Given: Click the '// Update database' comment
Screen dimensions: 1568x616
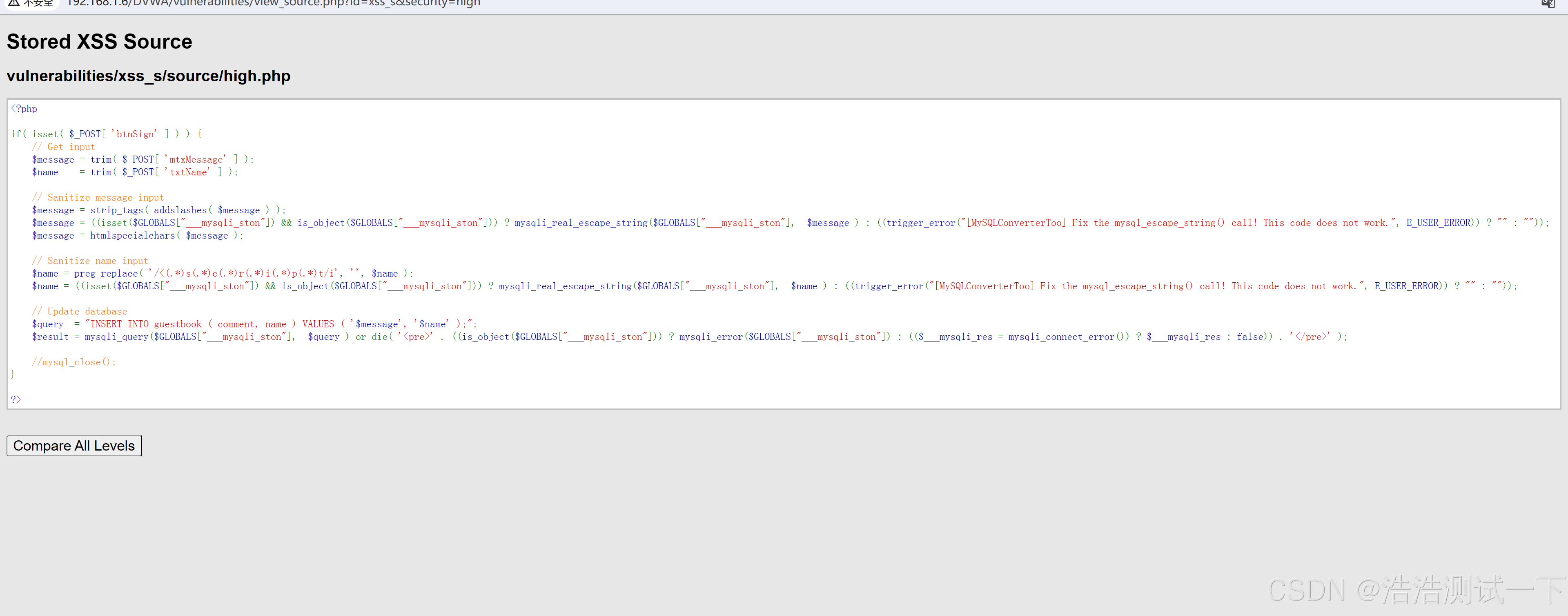Looking at the screenshot, I should pos(79,311).
